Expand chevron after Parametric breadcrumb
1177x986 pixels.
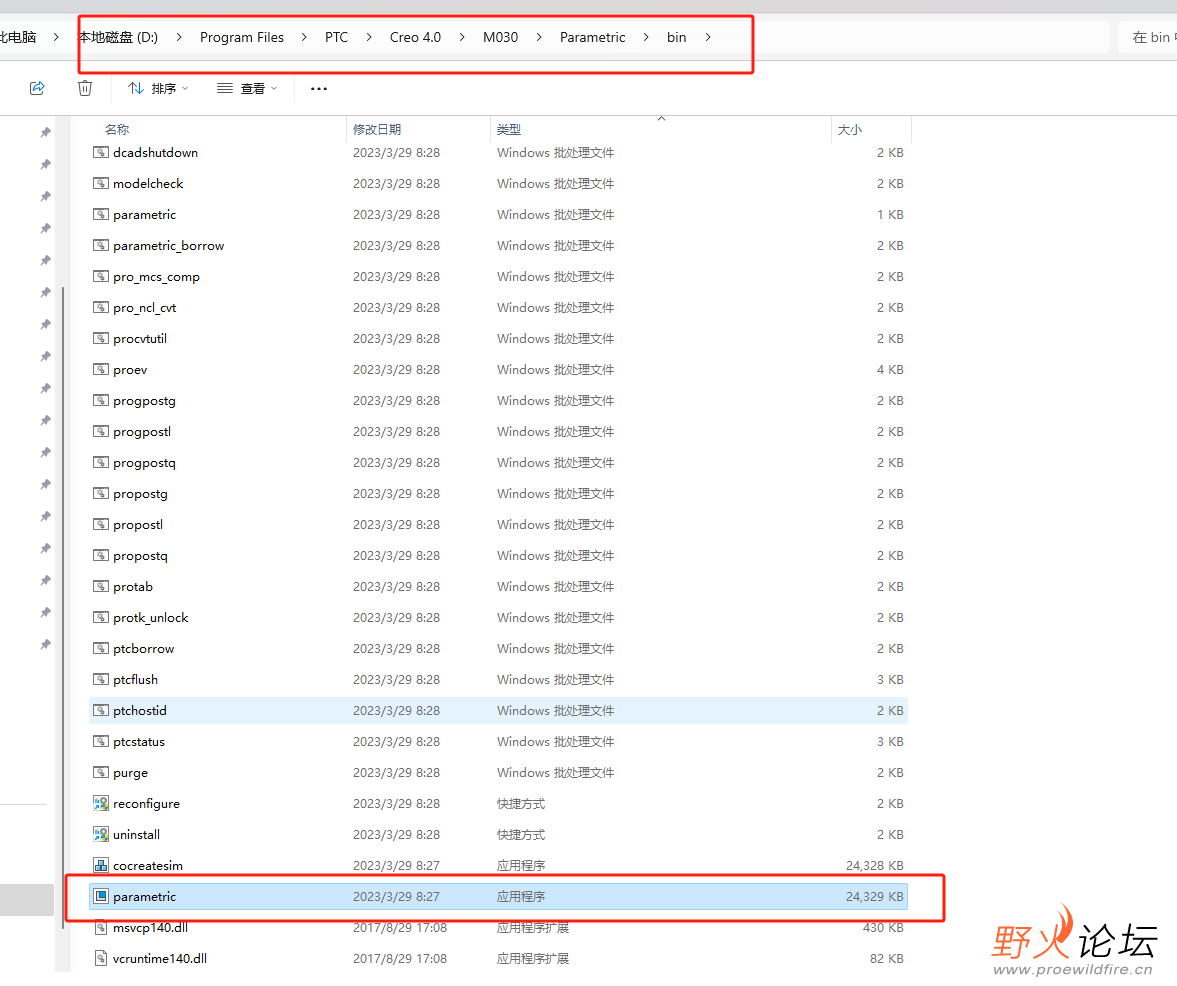pos(646,38)
